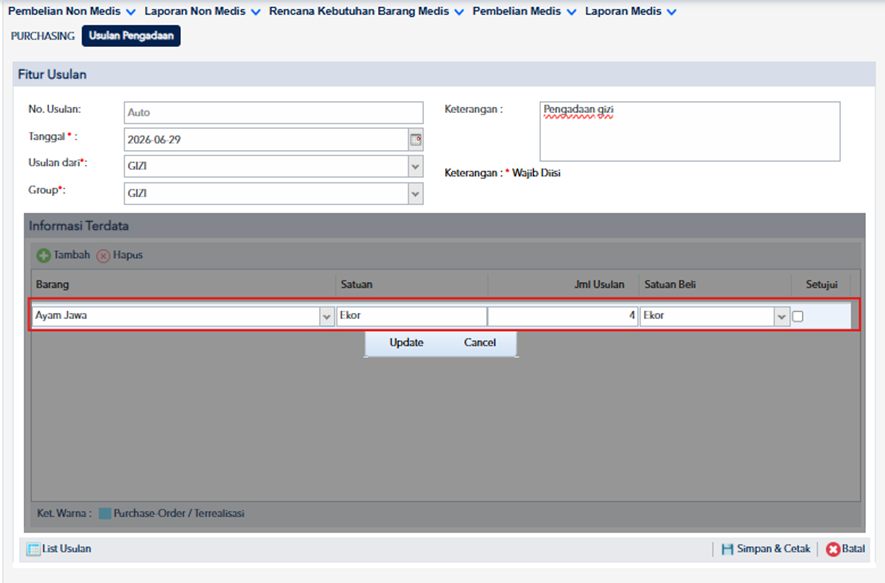
Task: Open the Laporan Medis menu
Action: click(630, 11)
